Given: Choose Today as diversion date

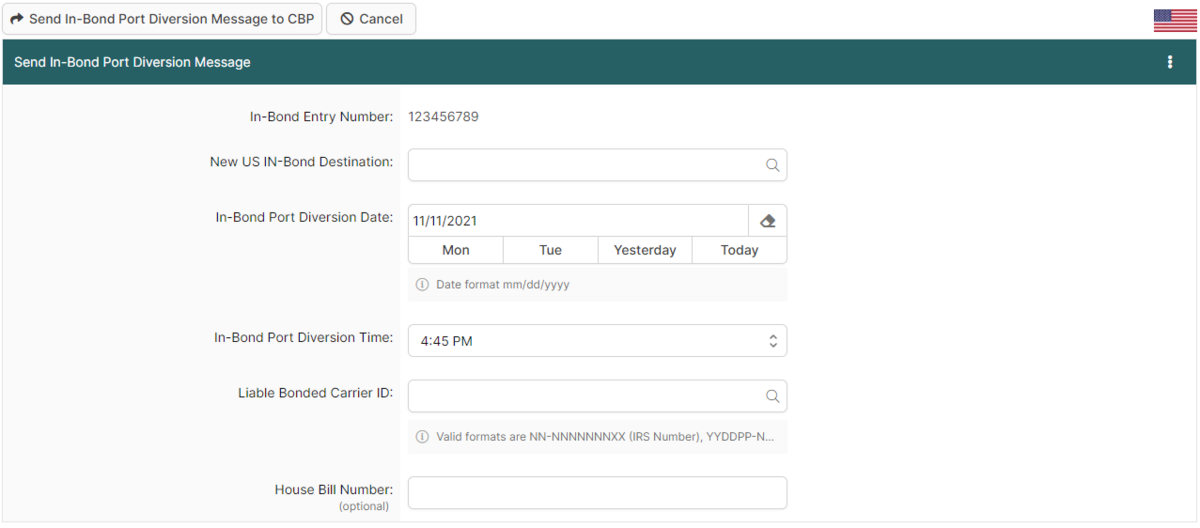Looking at the screenshot, I should click(x=739, y=250).
